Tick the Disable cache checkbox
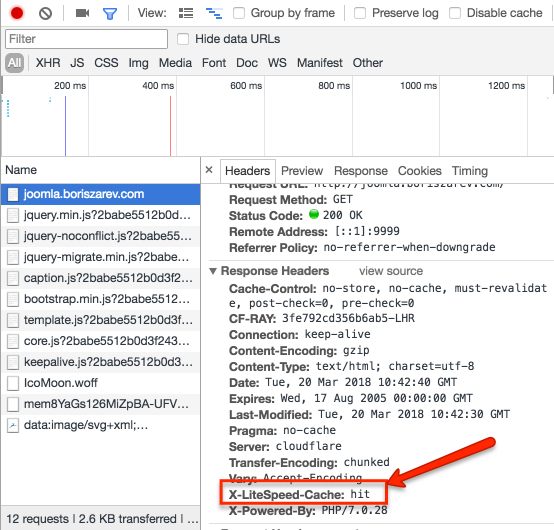Viewport: 554px width, 530px height. [x=455, y=13]
